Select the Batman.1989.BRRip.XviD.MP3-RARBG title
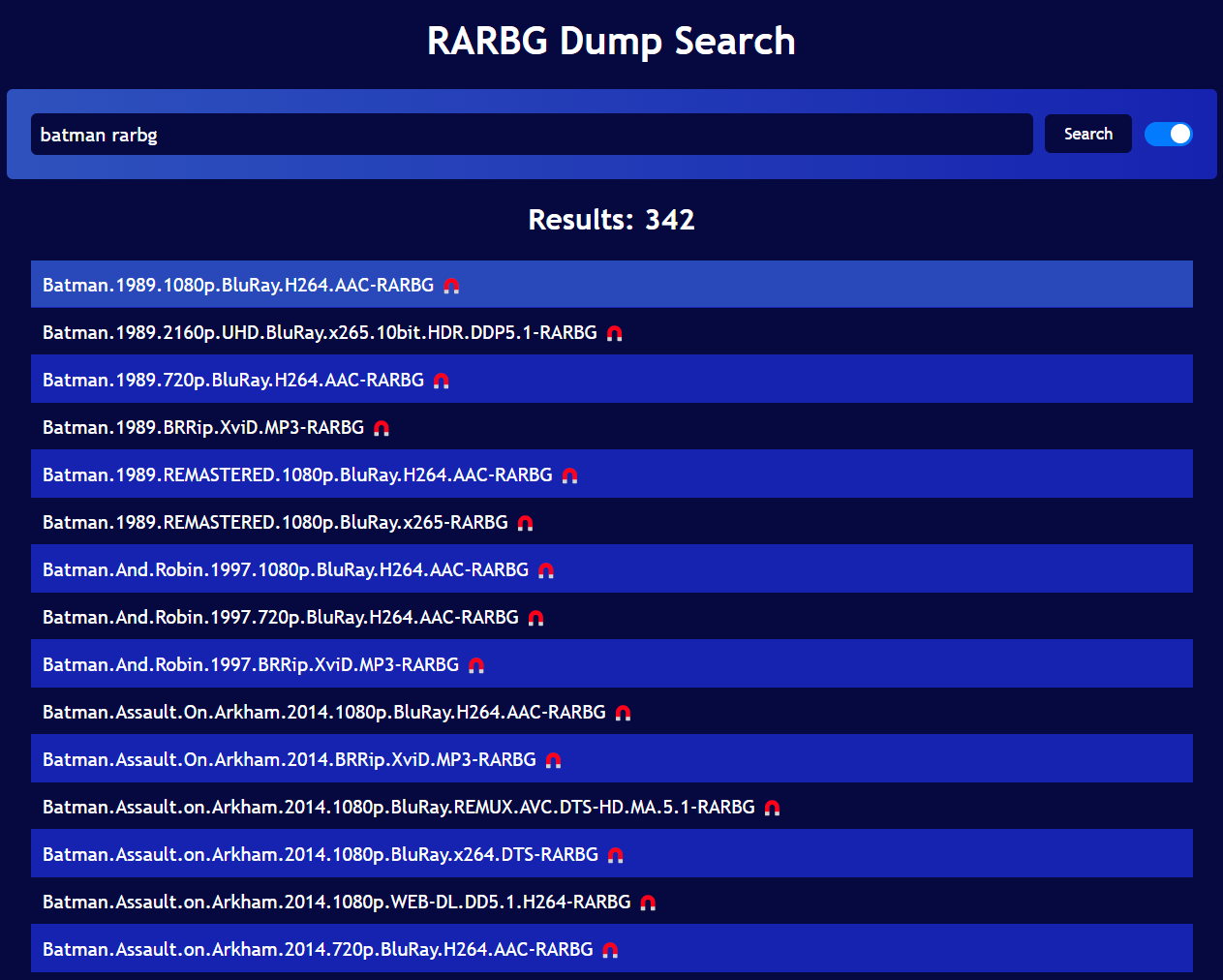This screenshot has height=980, width=1223. [x=203, y=427]
